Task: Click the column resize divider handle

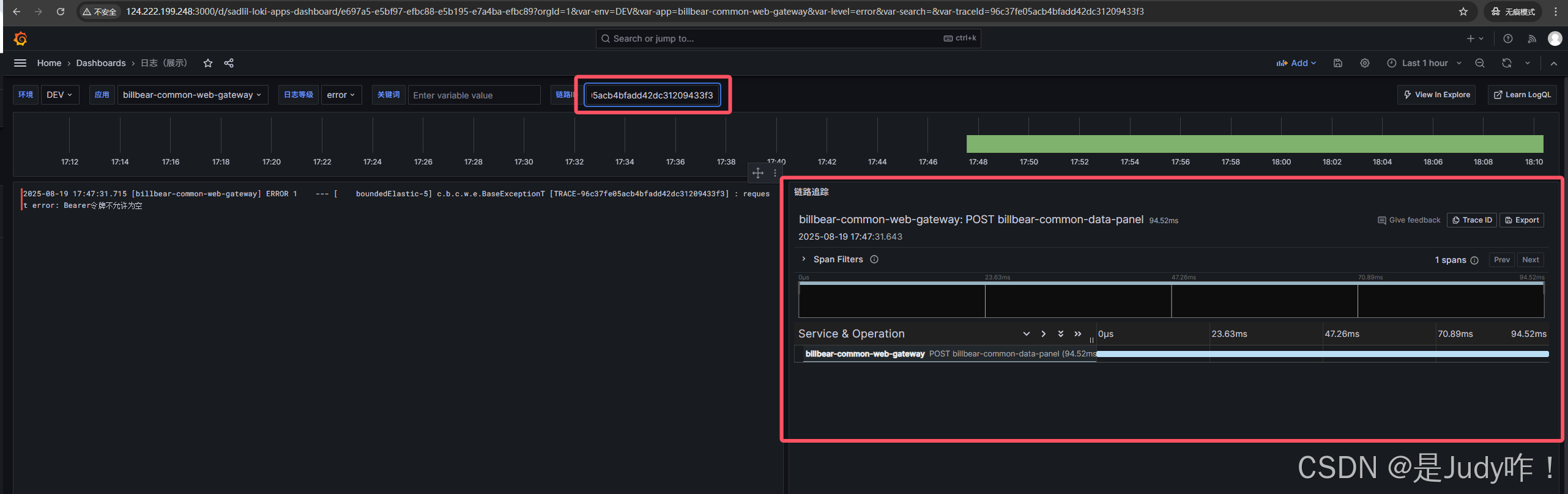Action: pyautogui.click(x=1091, y=340)
